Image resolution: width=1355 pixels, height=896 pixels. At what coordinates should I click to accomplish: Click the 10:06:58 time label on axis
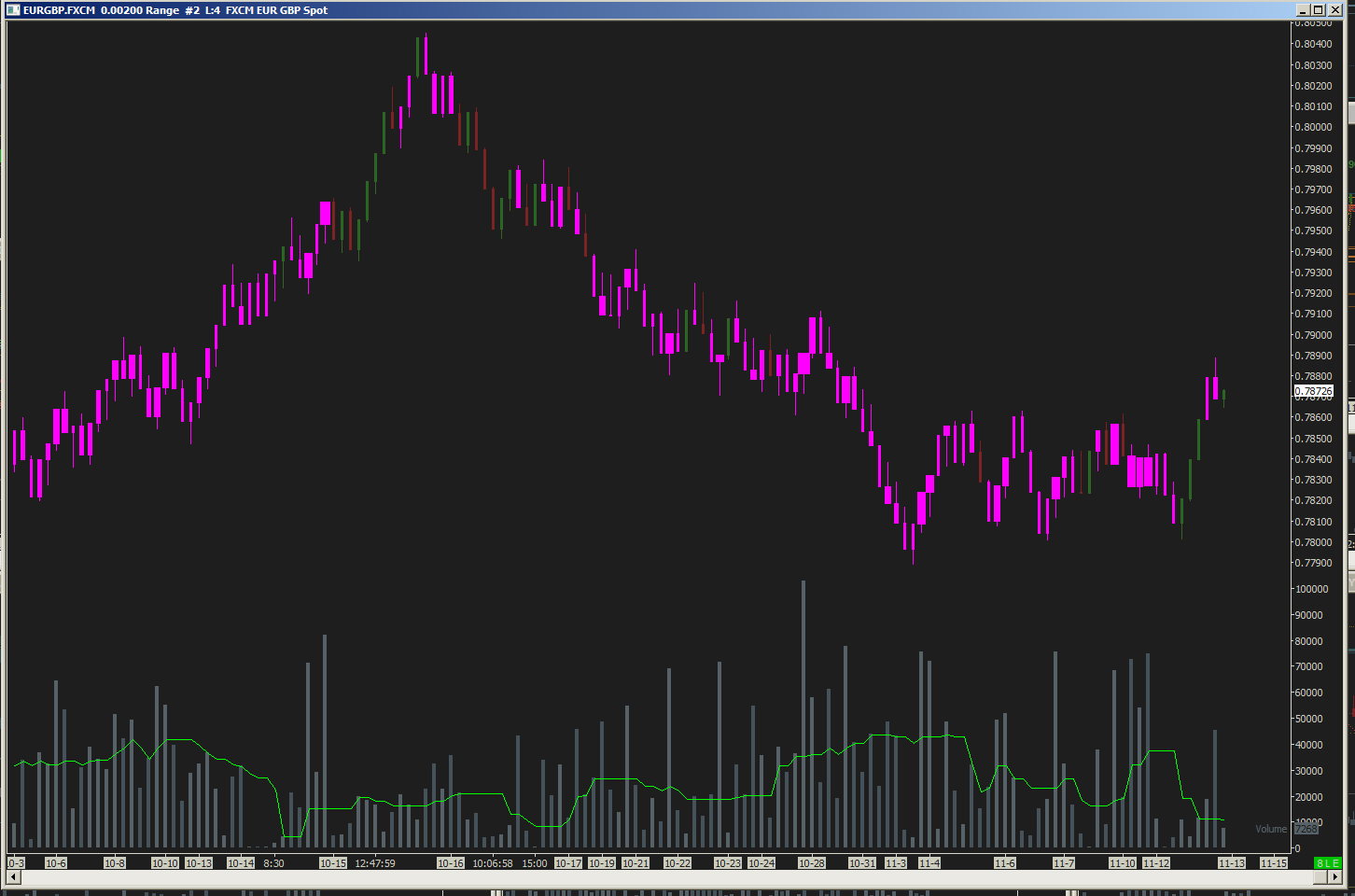pyautogui.click(x=493, y=863)
